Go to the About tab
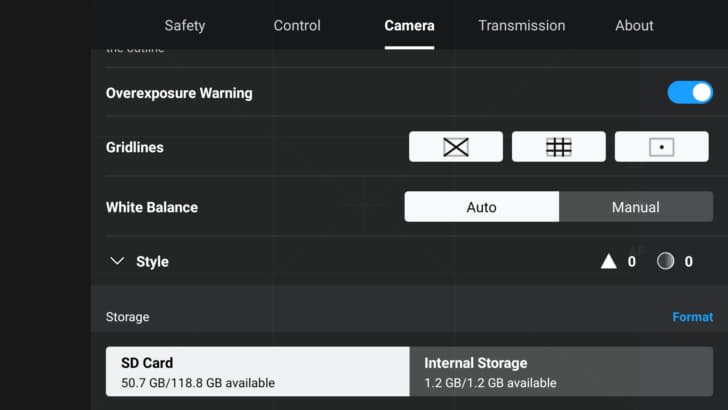This screenshot has height=410, width=728. (634, 26)
